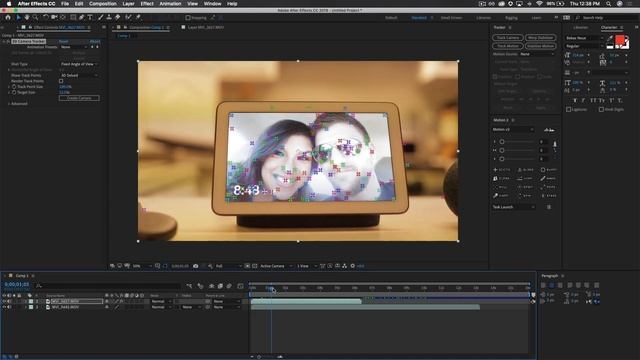Toggle the Render Track Points checkbox

[x=61, y=81]
